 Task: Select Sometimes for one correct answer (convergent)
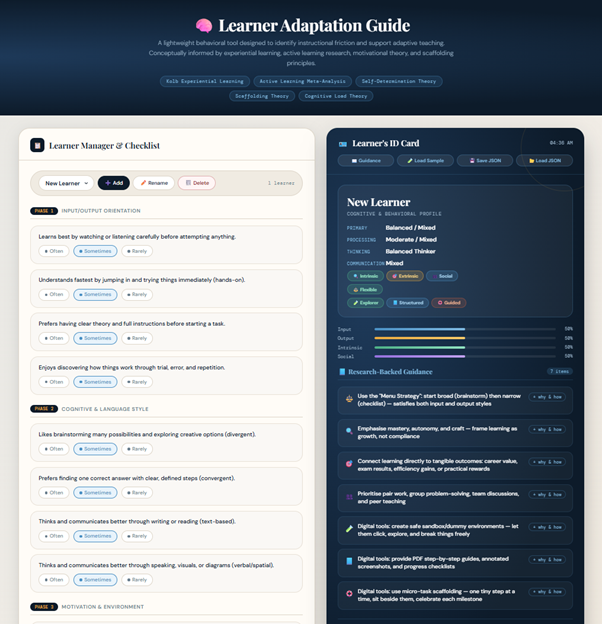(x=95, y=493)
